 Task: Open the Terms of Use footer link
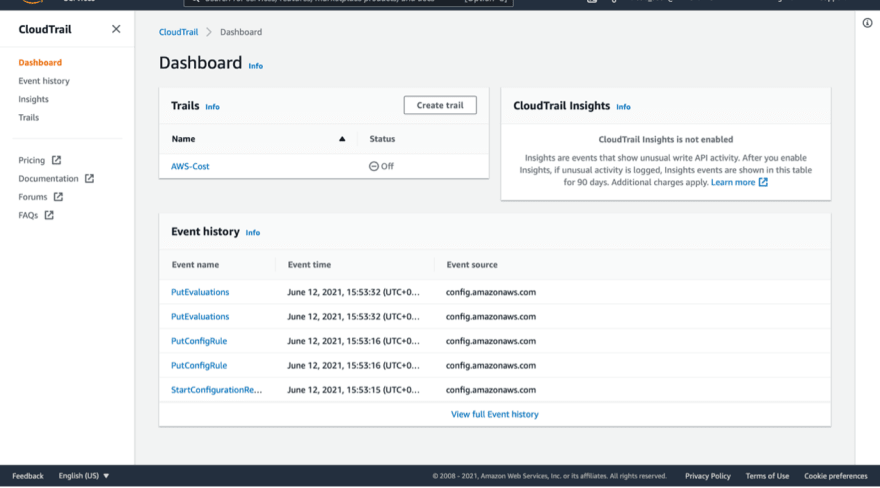(767, 476)
